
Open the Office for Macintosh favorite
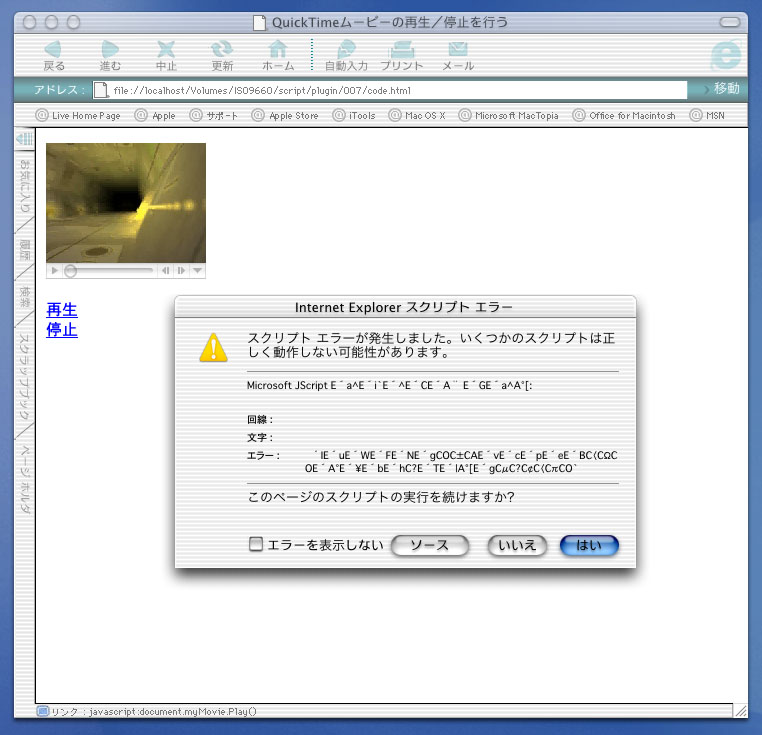(624, 116)
